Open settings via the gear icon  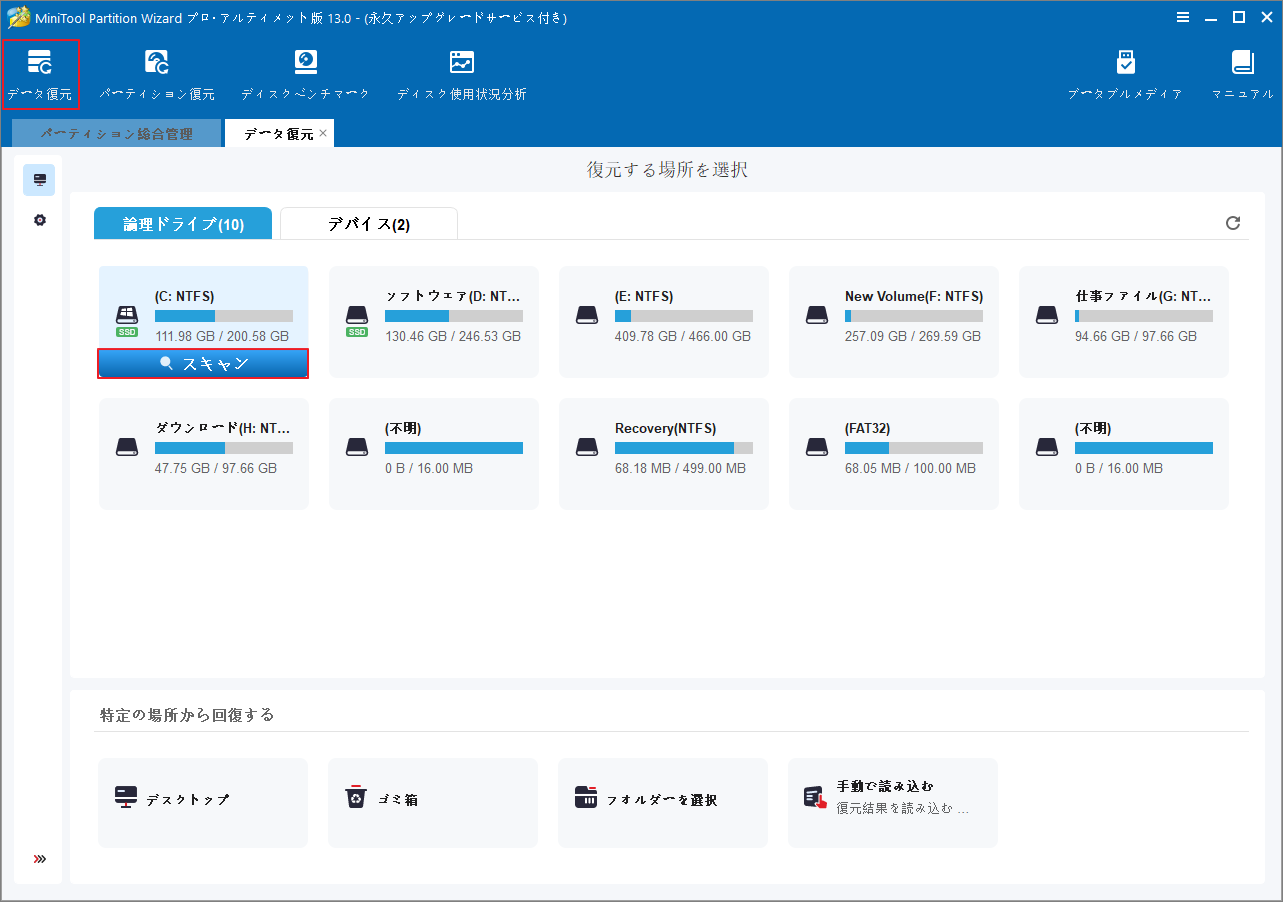[39, 219]
